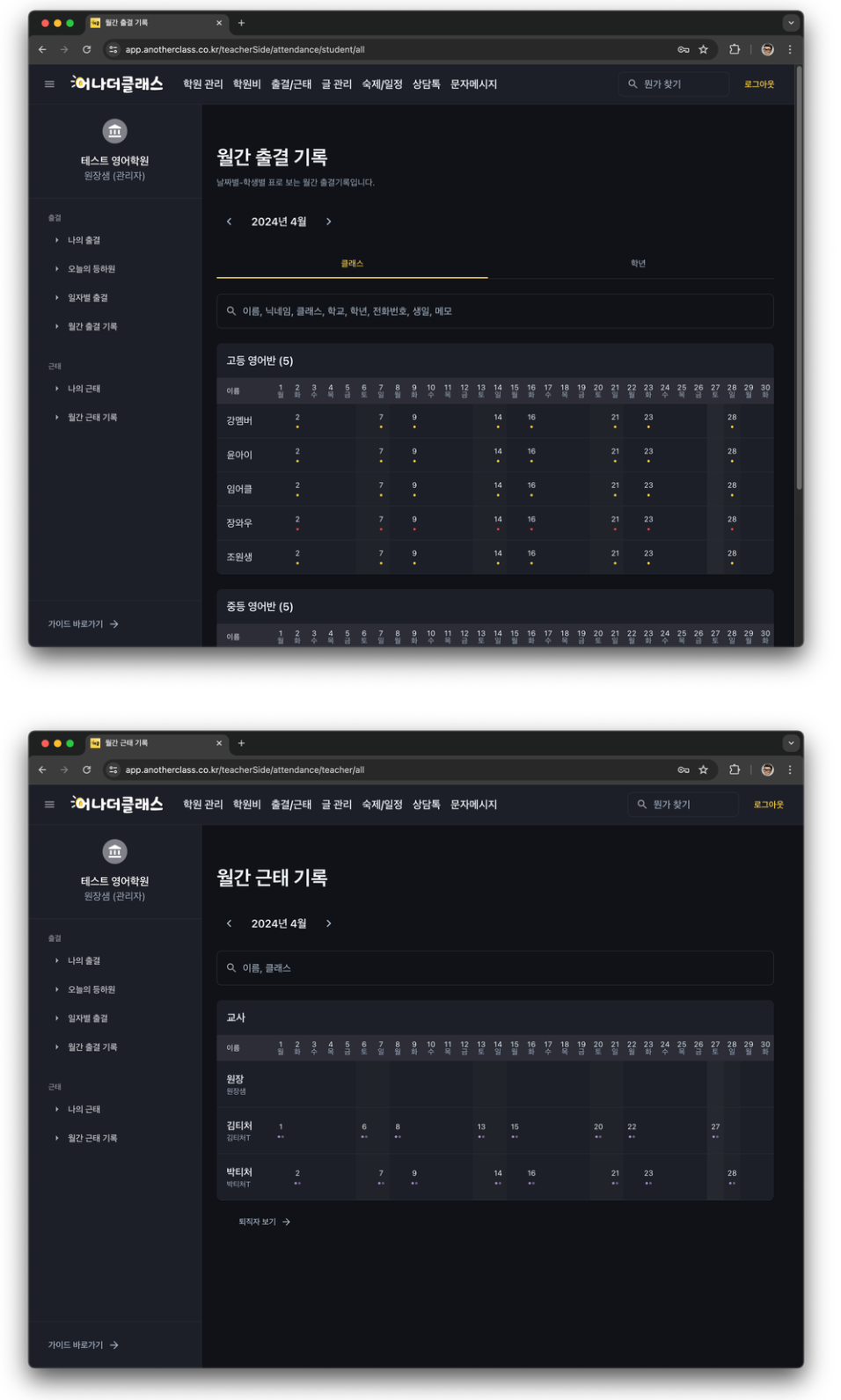The height and width of the screenshot is (1400, 841).
Task: Go back in the 월간 출결 기록 browser window
Action: tap(42, 50)
